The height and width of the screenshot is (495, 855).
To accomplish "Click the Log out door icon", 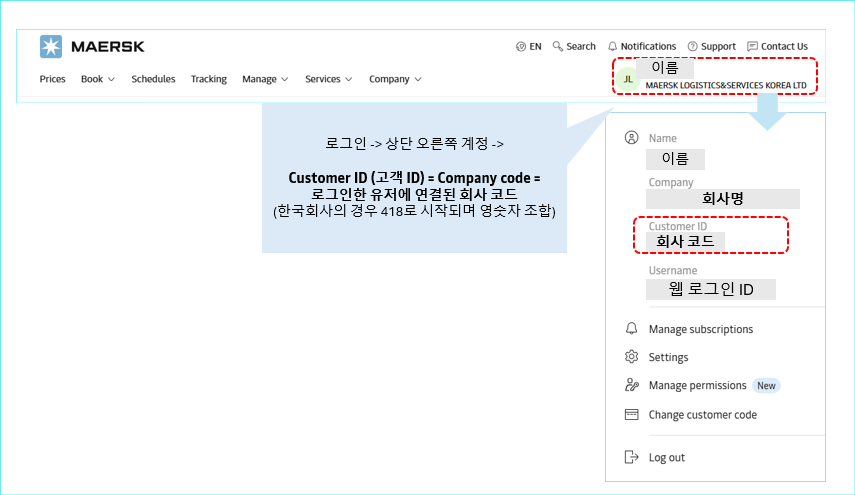I will 631,457.
